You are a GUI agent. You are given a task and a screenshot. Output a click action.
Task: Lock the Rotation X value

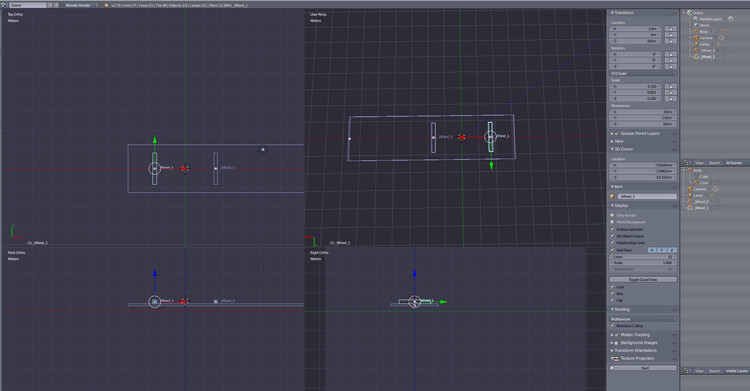coord(671,54)
